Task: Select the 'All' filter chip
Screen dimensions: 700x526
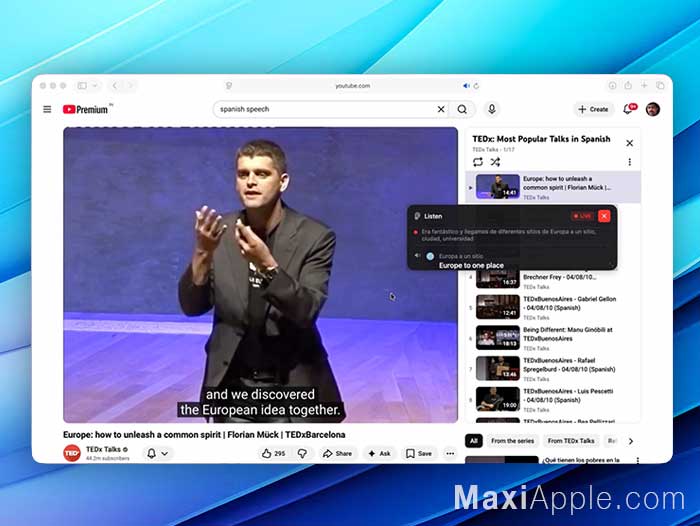Action: [x=474, y=441]
